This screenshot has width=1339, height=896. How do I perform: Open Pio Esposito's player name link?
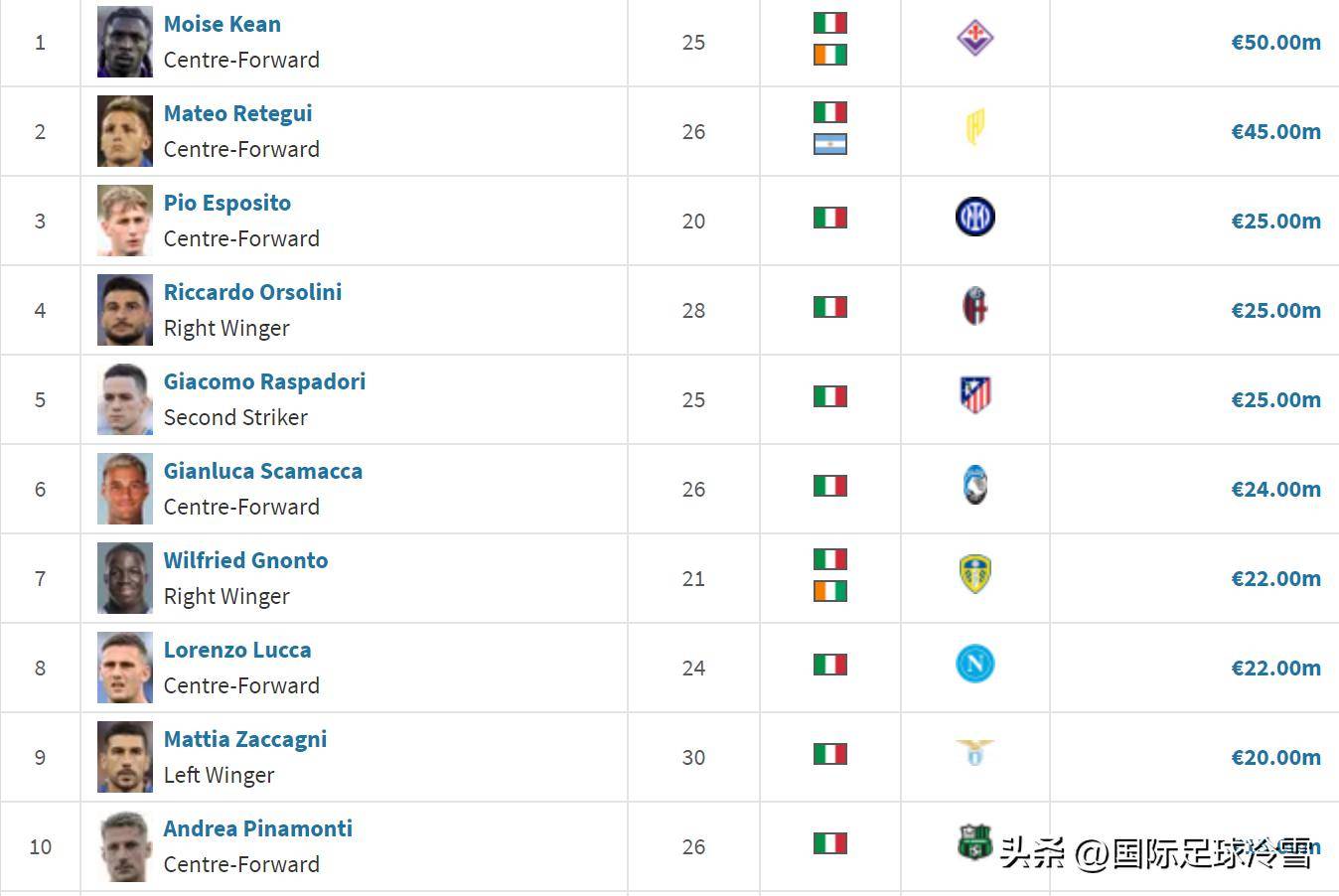click(227, 203)
